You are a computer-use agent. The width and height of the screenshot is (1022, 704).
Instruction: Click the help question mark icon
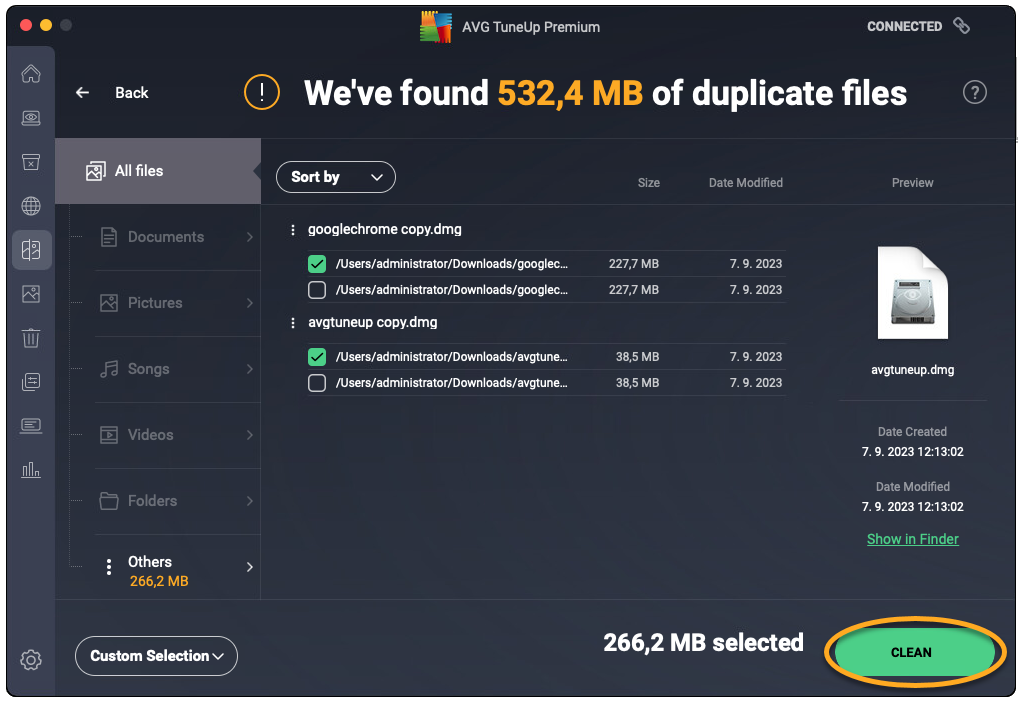click(974, 93)
